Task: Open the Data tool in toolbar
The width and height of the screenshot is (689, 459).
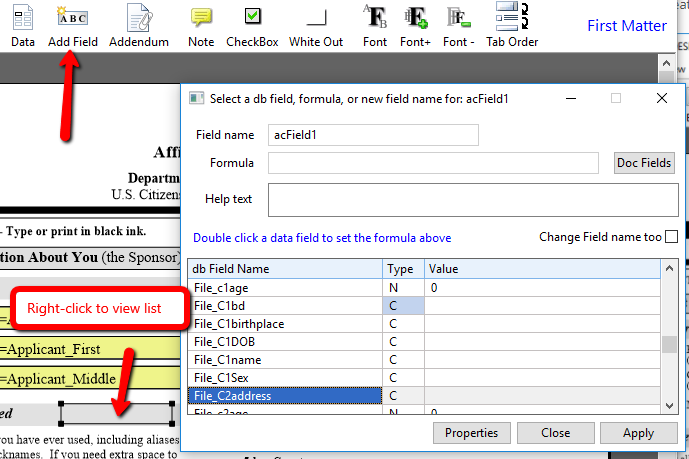Action: pos(23,25)
